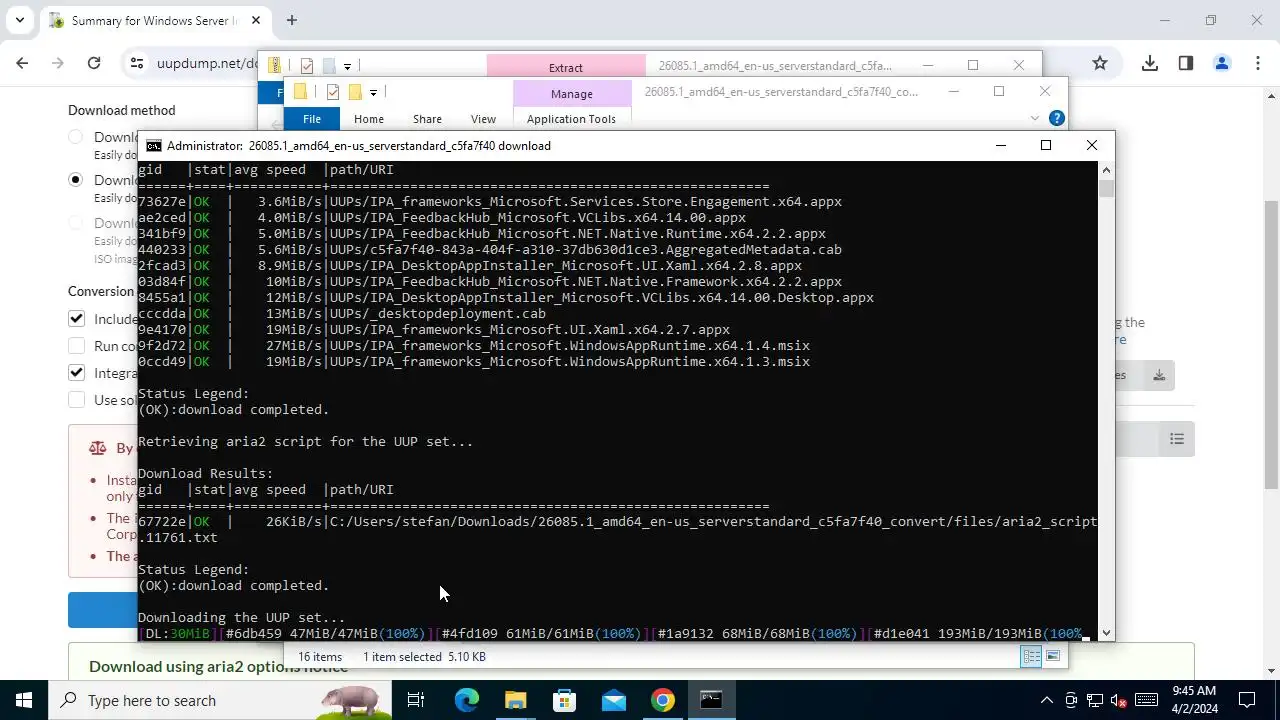Select the Extract tab in rear Explorer
The image size is (1280, 720).
[x=566, y=67]
